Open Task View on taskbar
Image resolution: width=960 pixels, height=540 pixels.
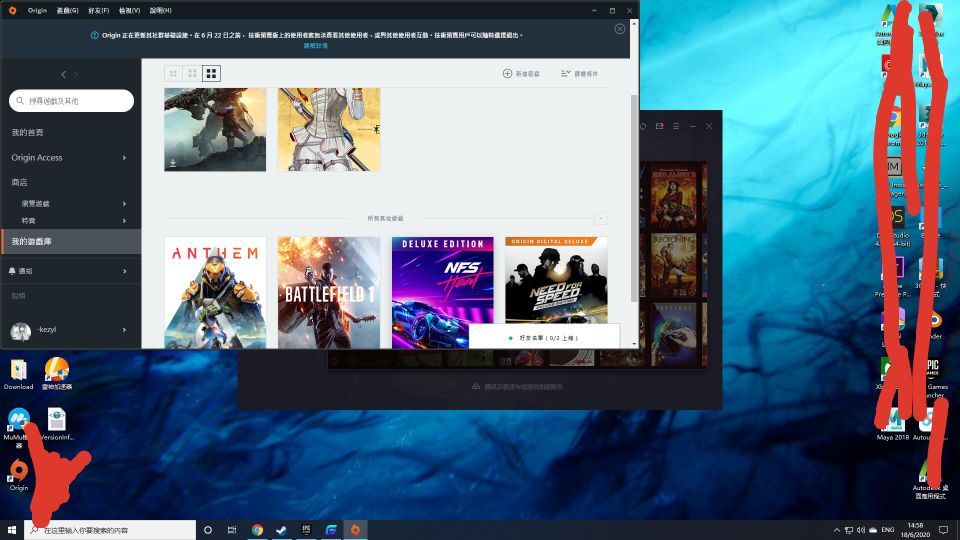click(x=232, y=530)
